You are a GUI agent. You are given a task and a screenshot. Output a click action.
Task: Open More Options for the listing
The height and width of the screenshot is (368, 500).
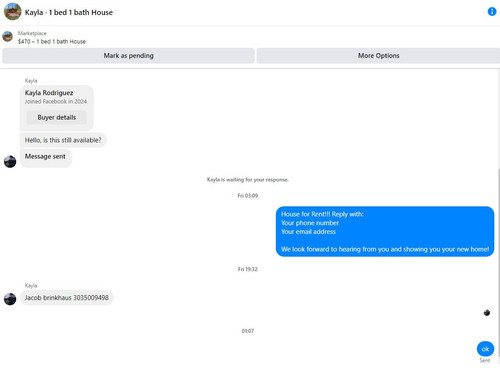(378, 56)
